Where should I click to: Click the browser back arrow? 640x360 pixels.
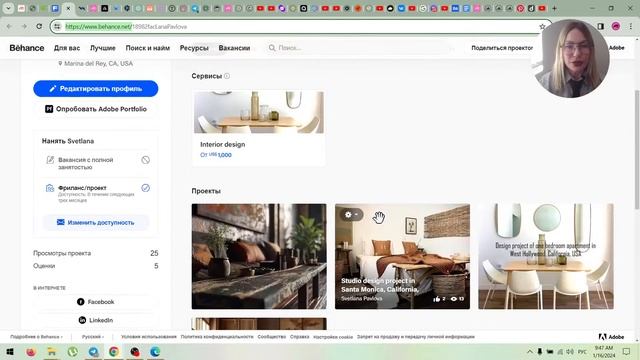coord(9,27)
